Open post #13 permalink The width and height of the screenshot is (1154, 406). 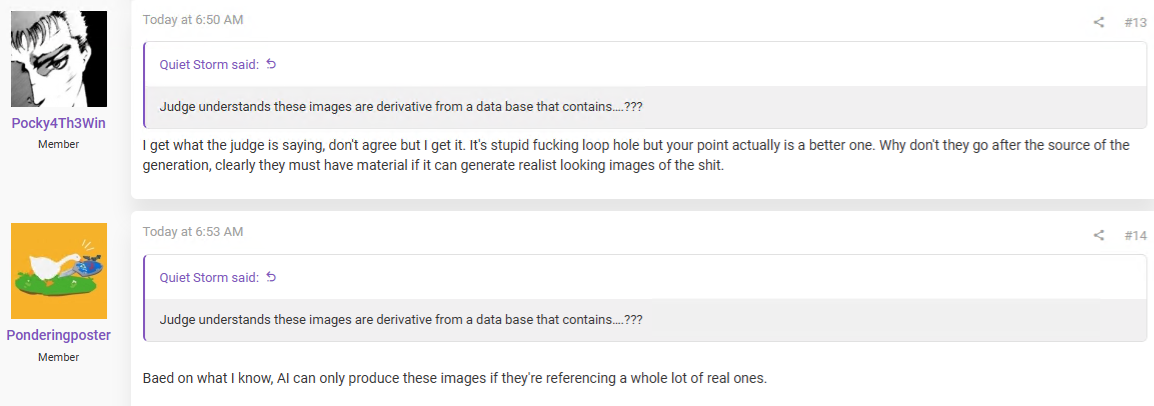(x=1136, y=23)
